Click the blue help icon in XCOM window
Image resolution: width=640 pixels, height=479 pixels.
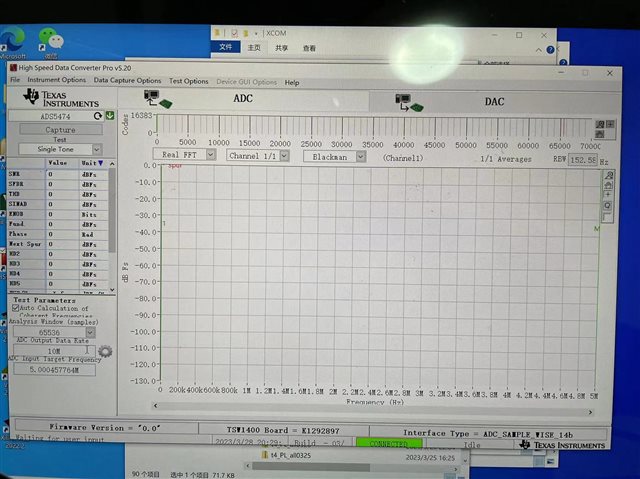(x=550, y=50)
